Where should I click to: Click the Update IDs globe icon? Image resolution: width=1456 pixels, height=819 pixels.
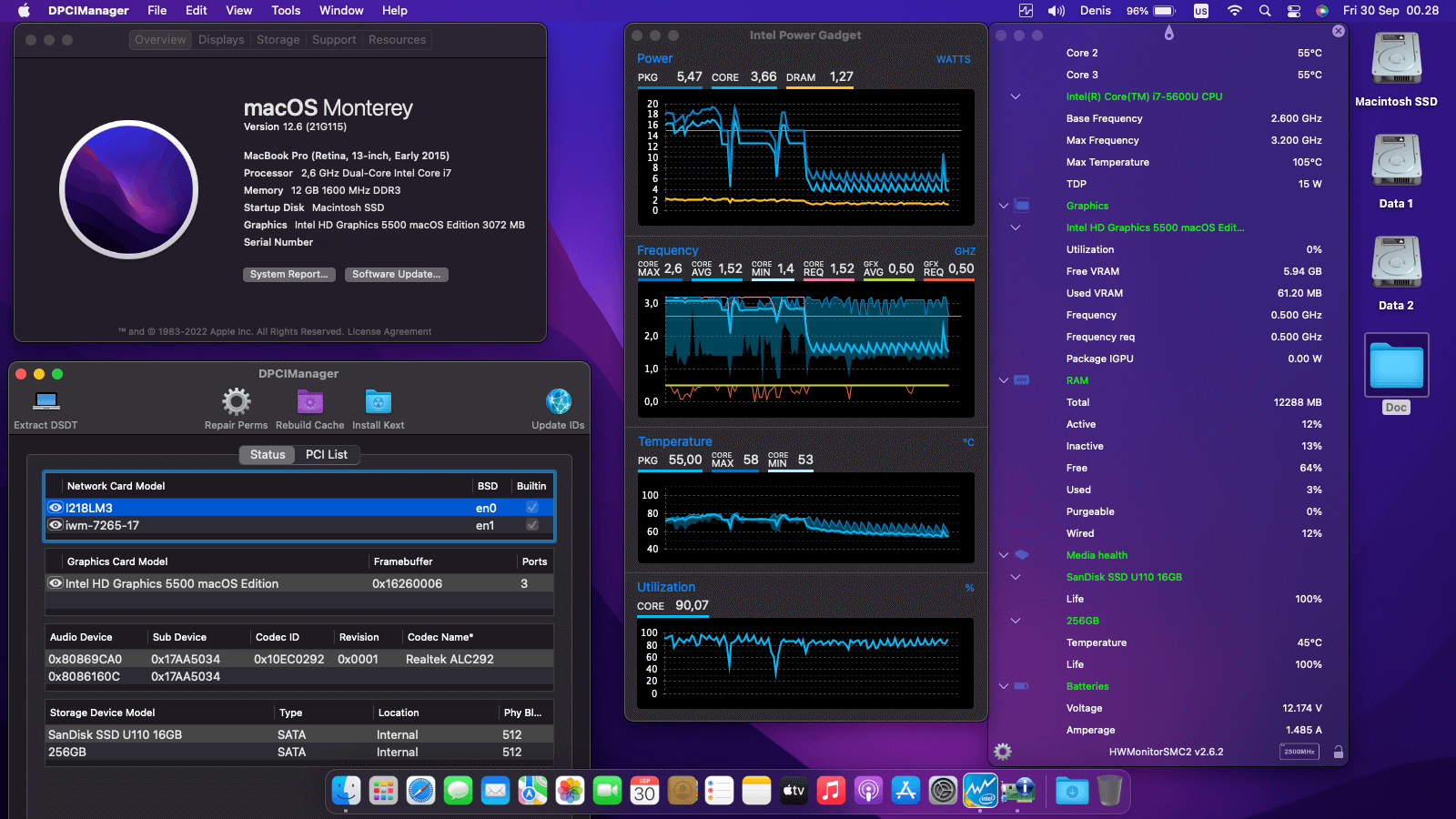point(558,401)
